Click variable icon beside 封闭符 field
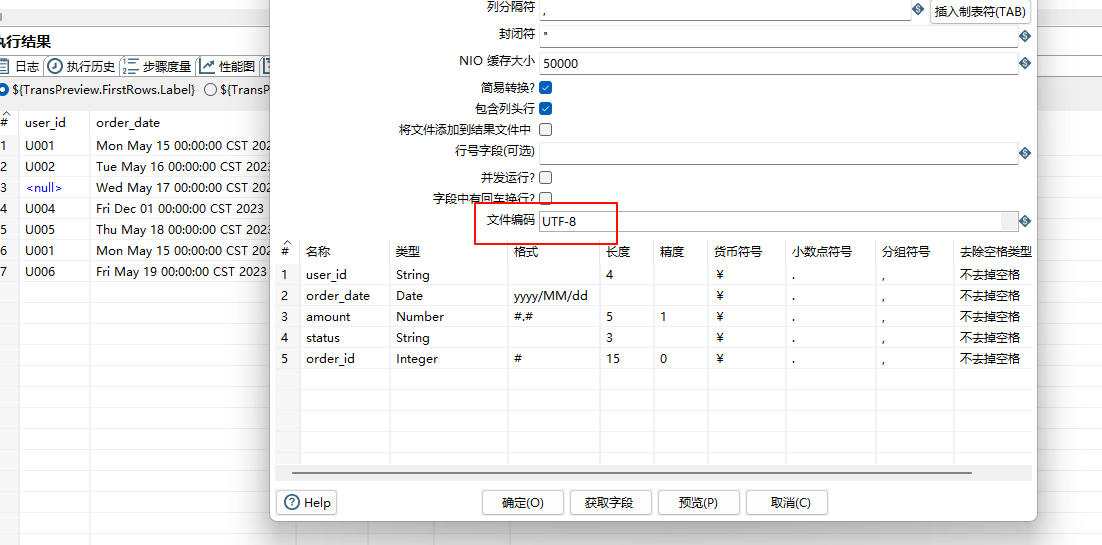Screen dimensions: 1102x545 [x=1024, y=36]
